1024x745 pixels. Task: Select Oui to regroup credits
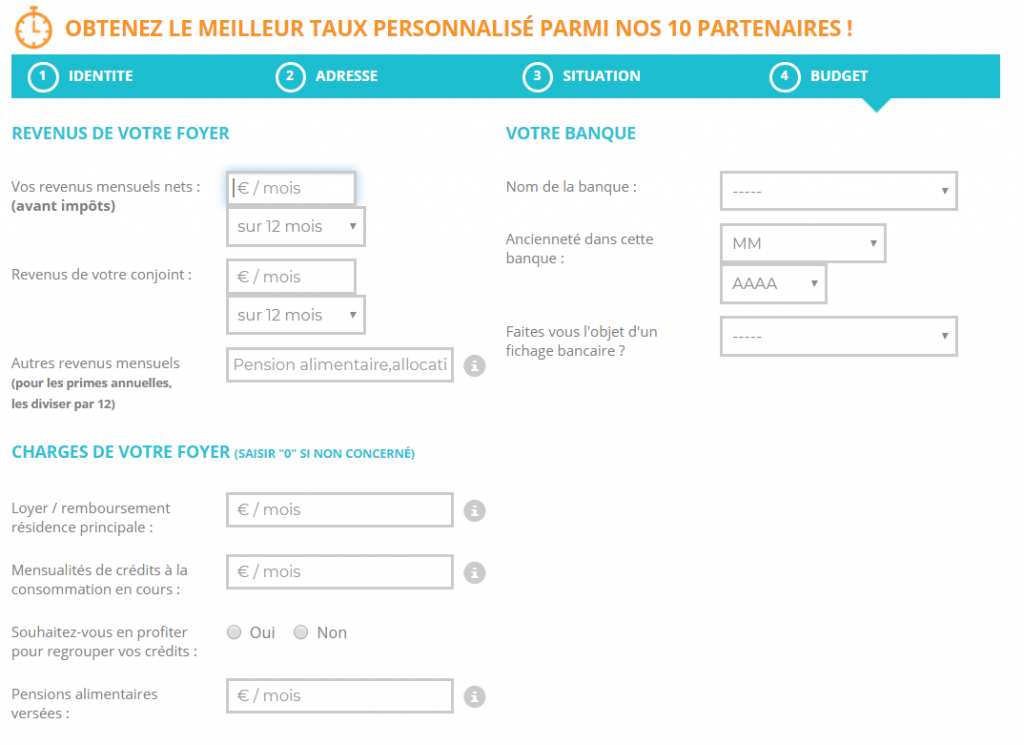(235, 632)
